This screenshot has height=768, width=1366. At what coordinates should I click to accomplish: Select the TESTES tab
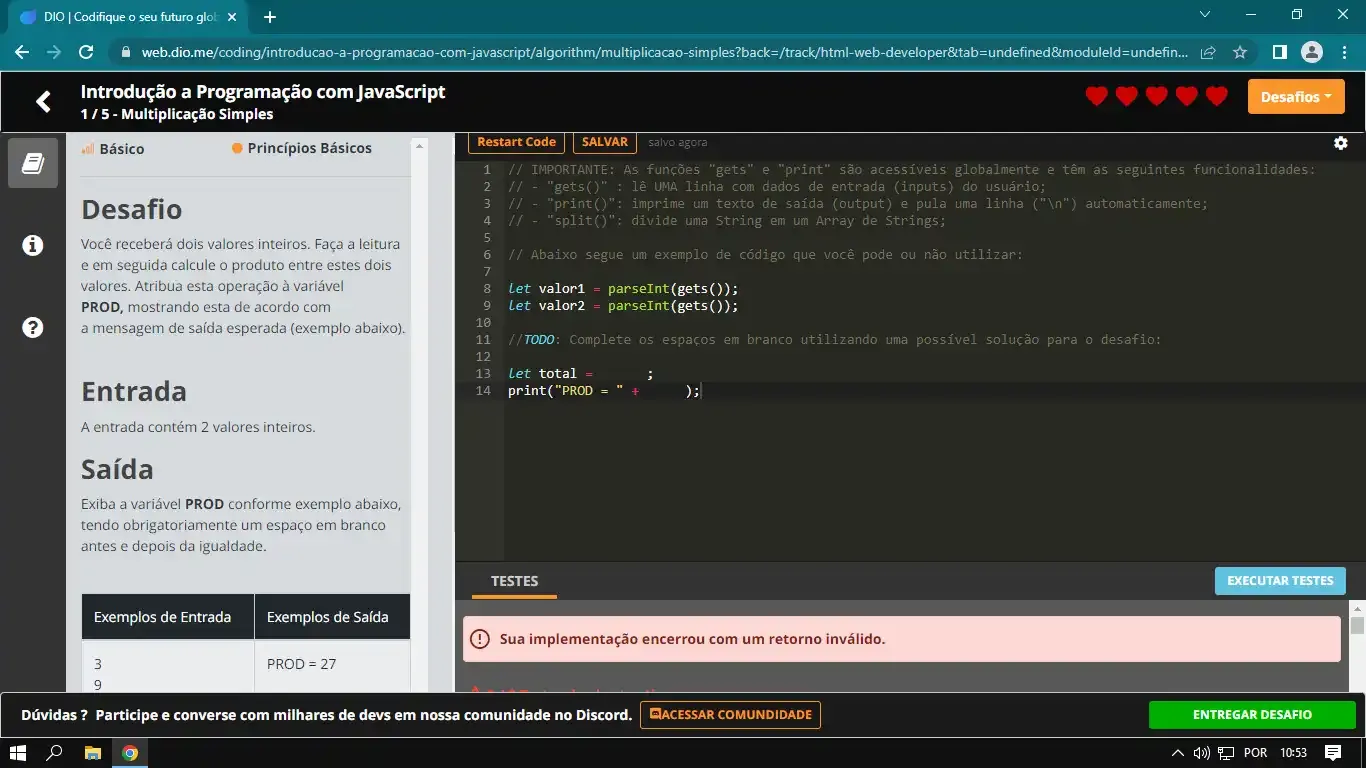click(514, 581)
